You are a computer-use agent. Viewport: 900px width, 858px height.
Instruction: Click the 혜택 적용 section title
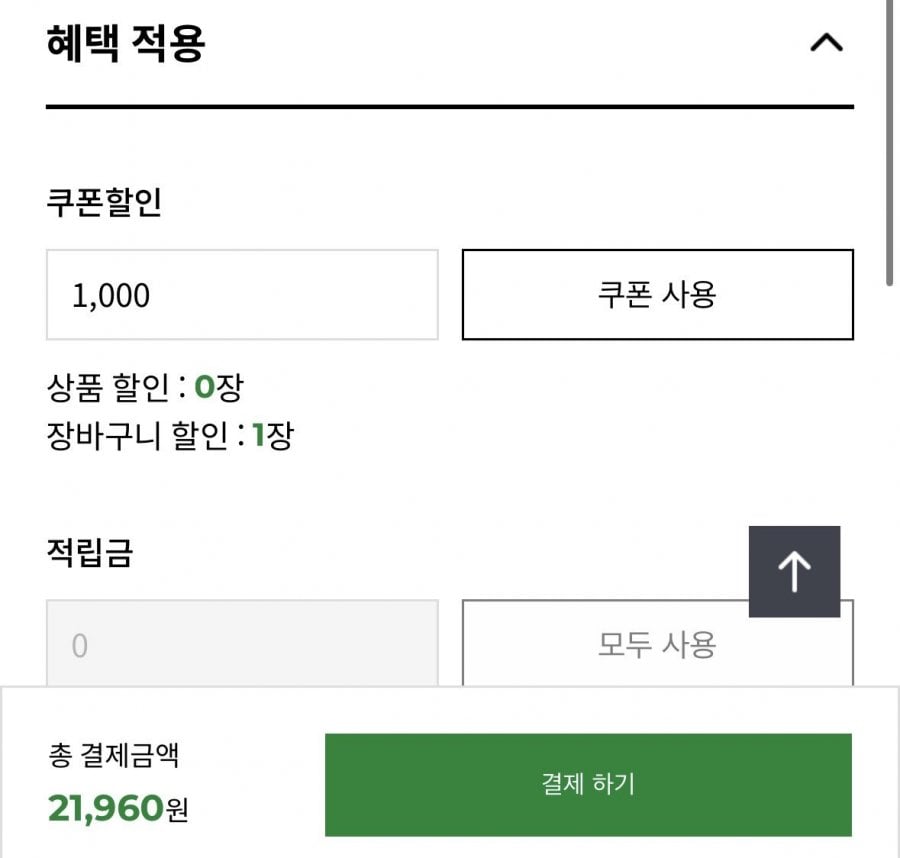pos(125,44)
